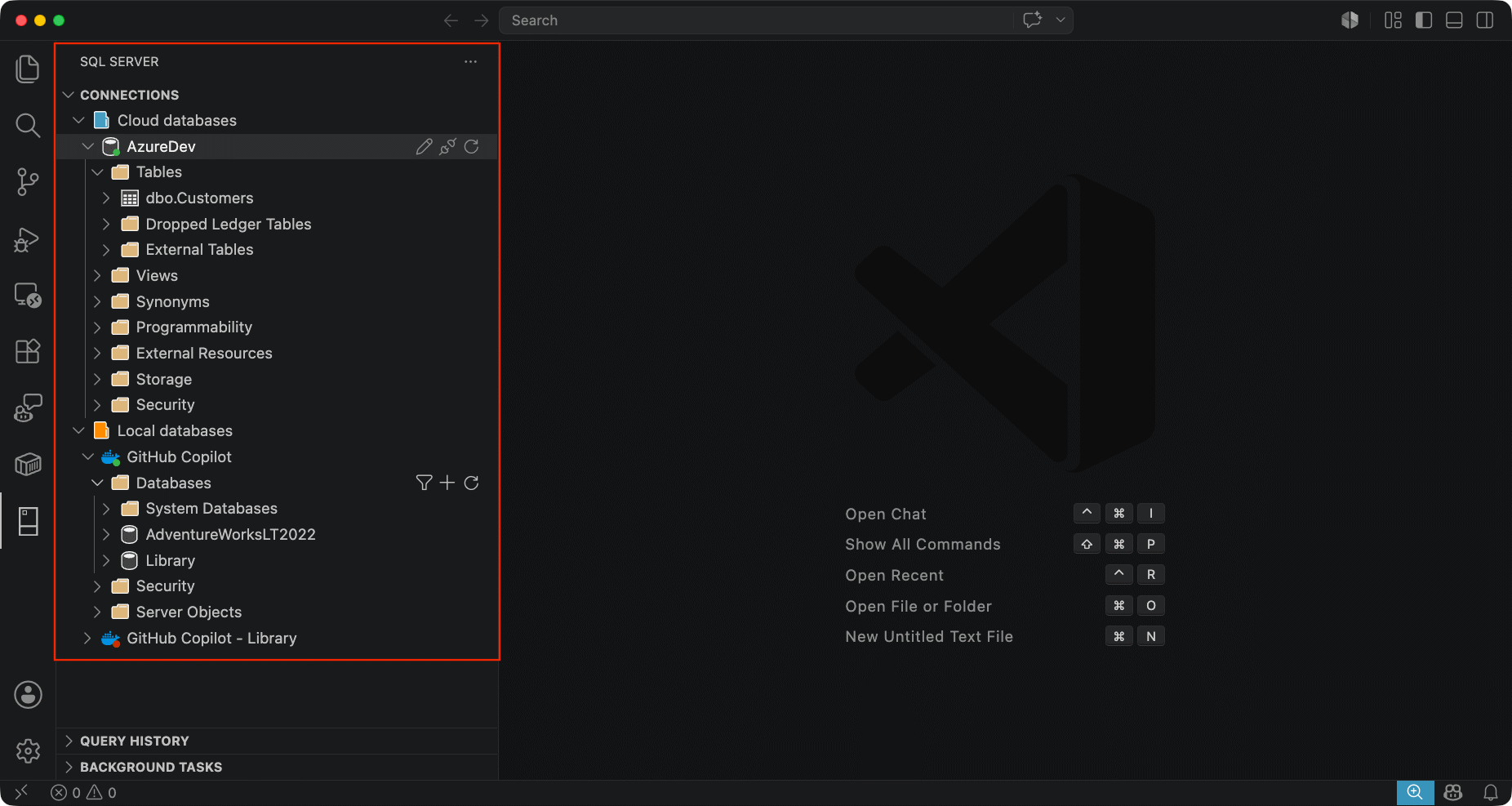
Task: Click Show All Commands hint
Action: point(923,544)
